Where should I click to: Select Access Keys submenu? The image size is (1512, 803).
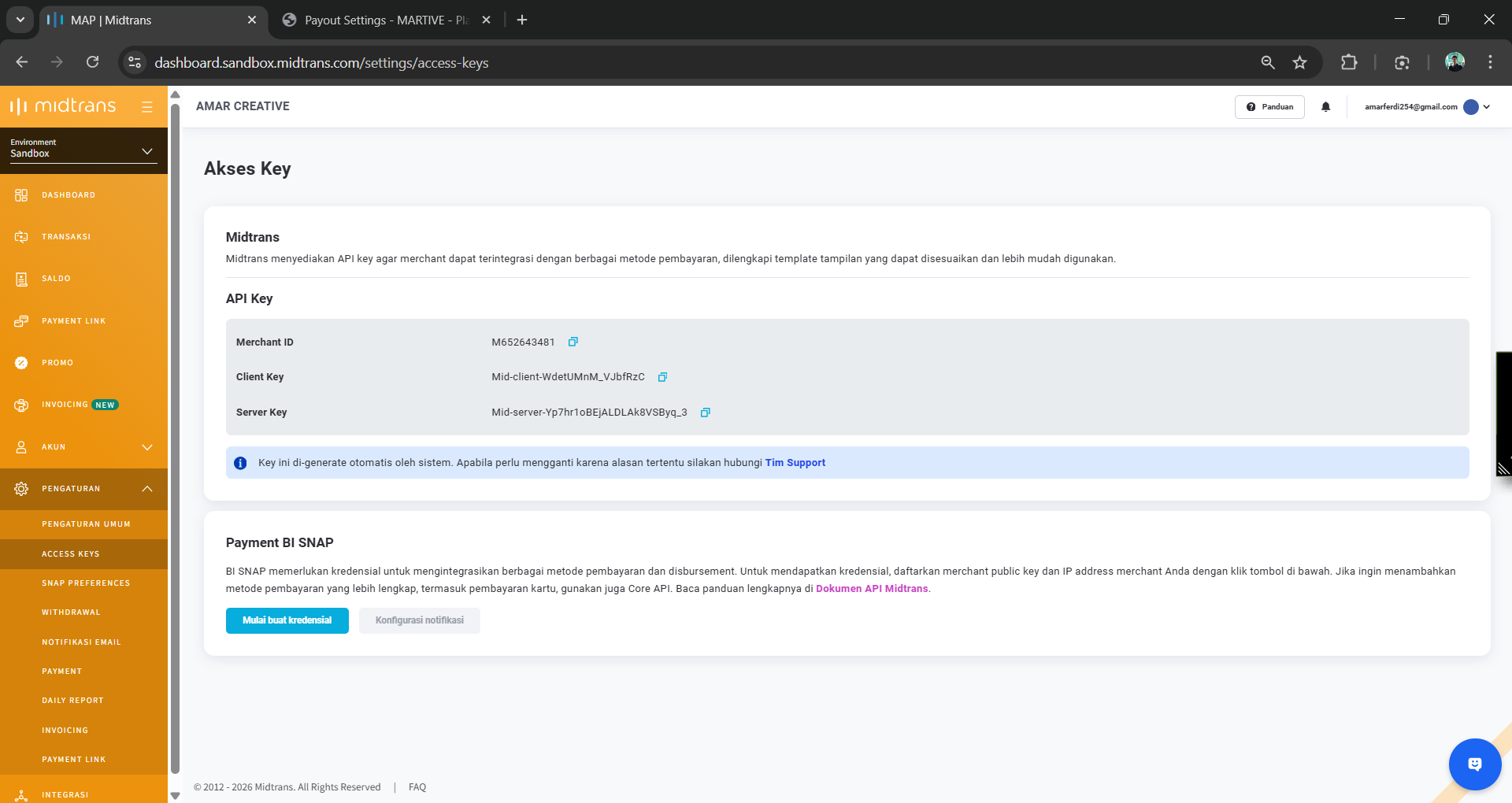[x=71, y=554]
